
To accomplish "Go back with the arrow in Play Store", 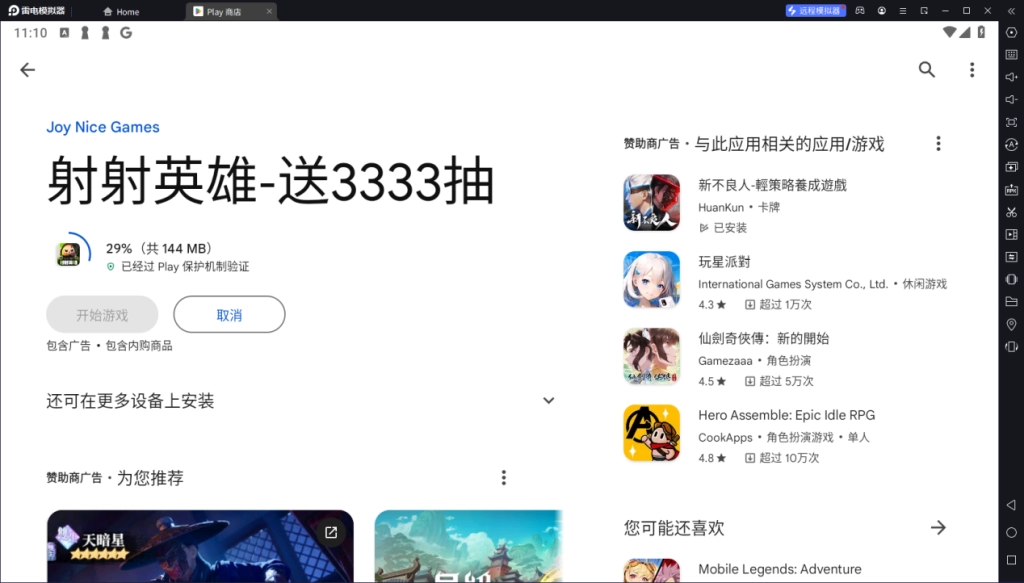I will coord(27,70).
